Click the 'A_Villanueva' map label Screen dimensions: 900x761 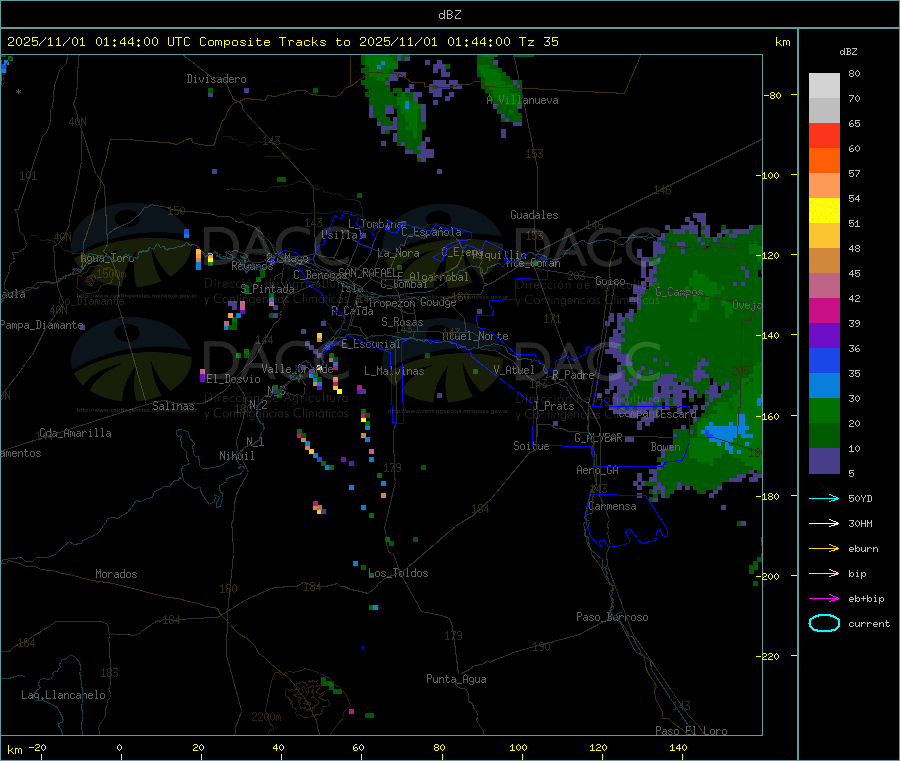pyautogui.click(x=522, y=100)
